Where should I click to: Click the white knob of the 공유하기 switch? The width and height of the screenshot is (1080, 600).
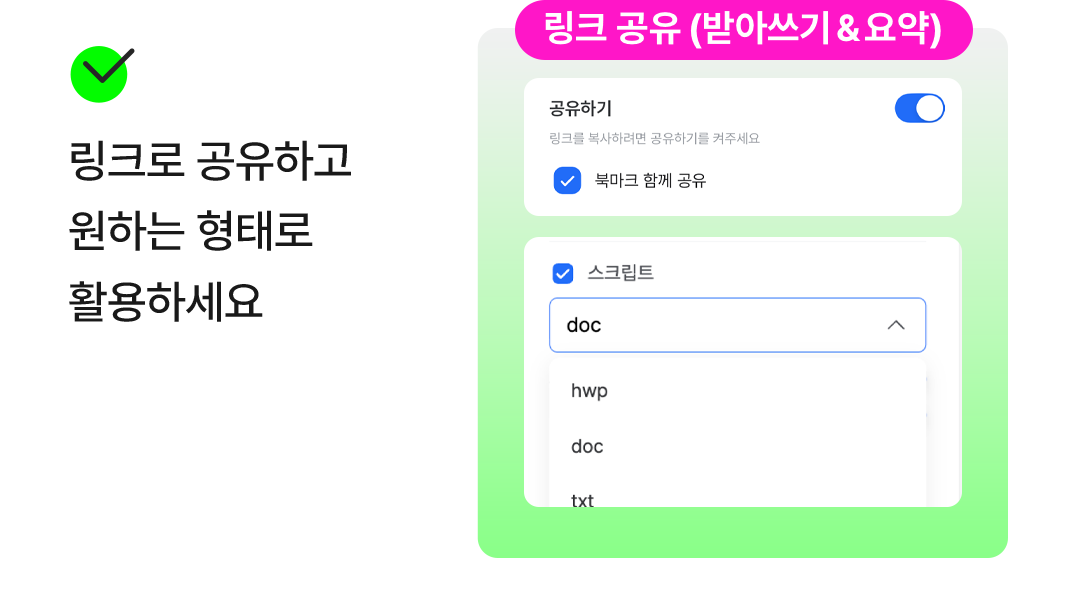click(930, 108)
